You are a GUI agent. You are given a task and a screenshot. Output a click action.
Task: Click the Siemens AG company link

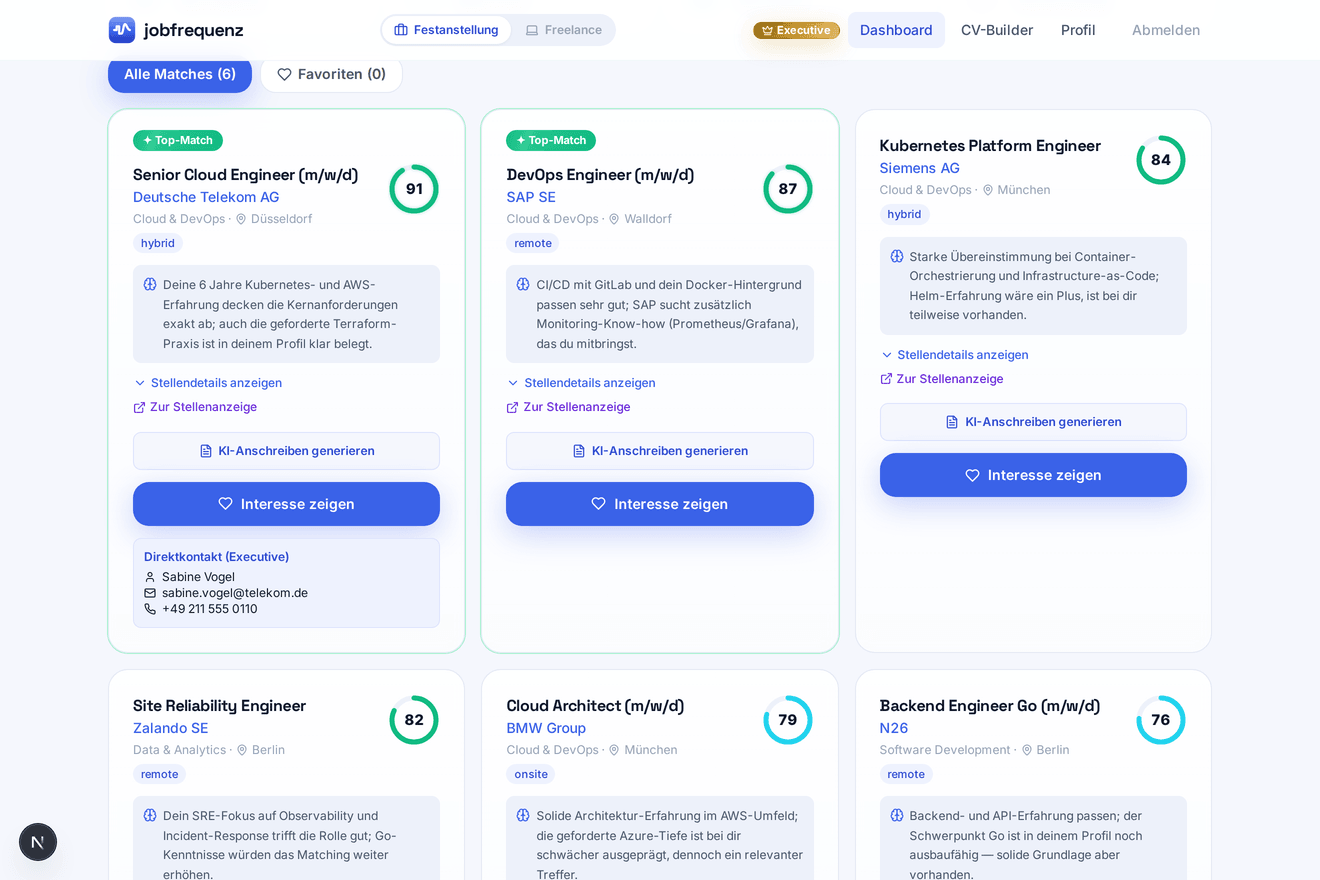920,168
